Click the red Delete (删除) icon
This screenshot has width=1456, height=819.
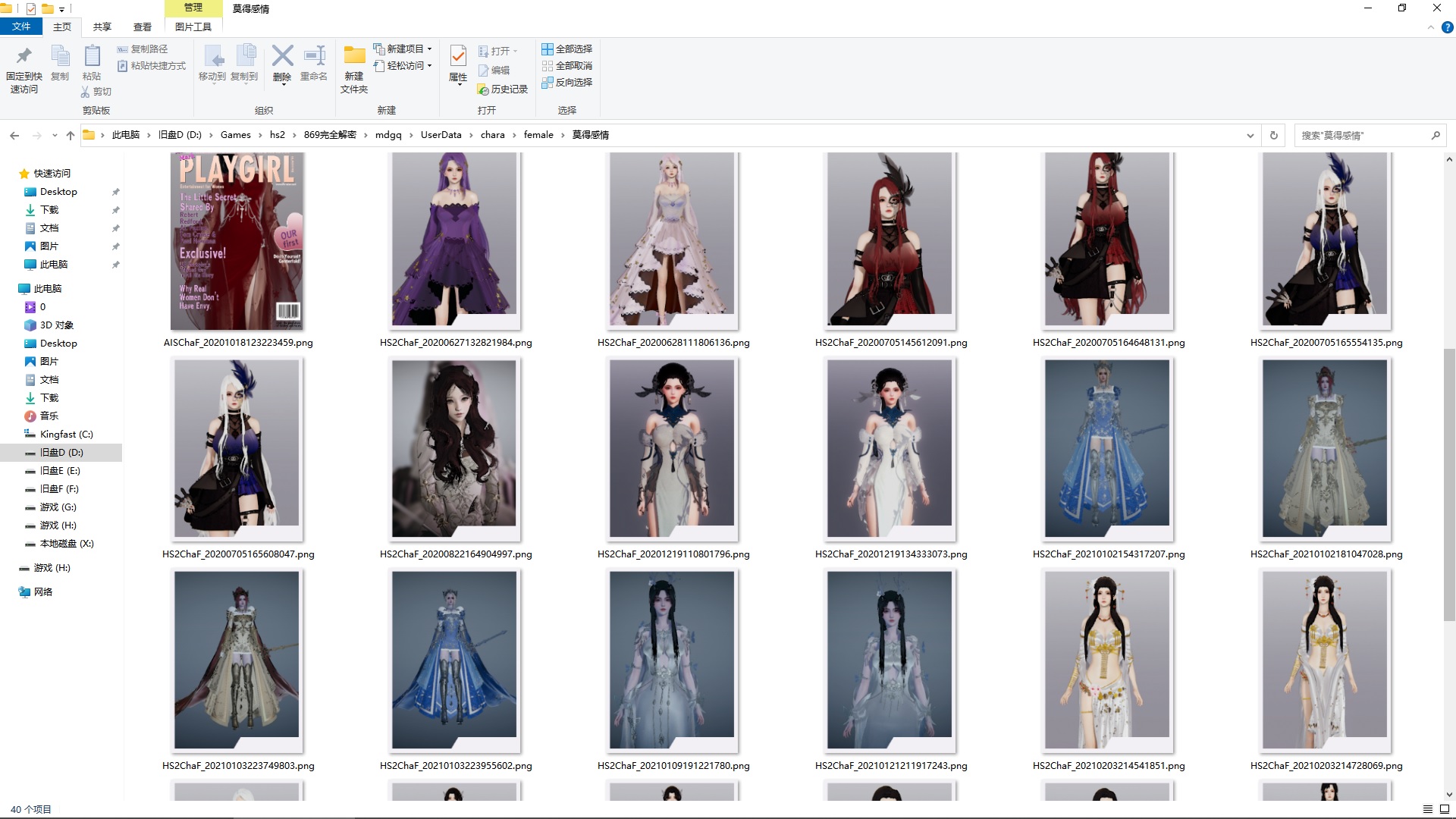pyautogui.click(x=282, y=55)
